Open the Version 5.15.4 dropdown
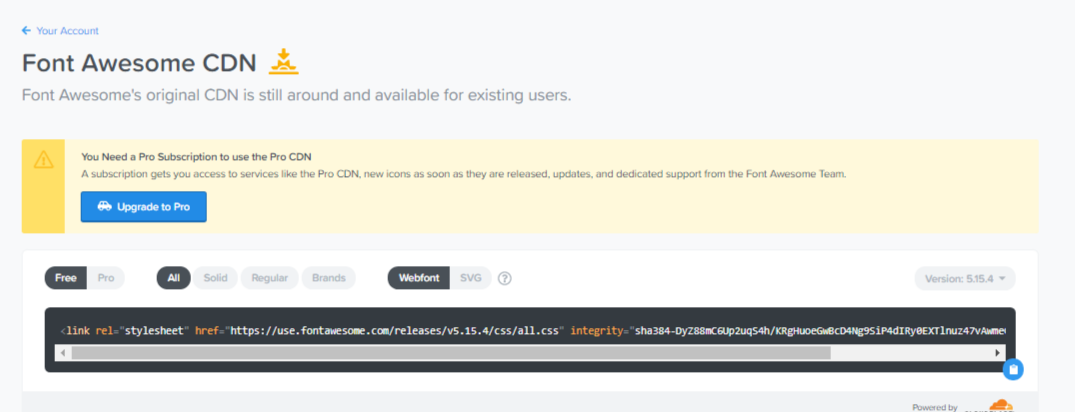The width and height of the screenshot is (1075, 412). click(965, 278)
